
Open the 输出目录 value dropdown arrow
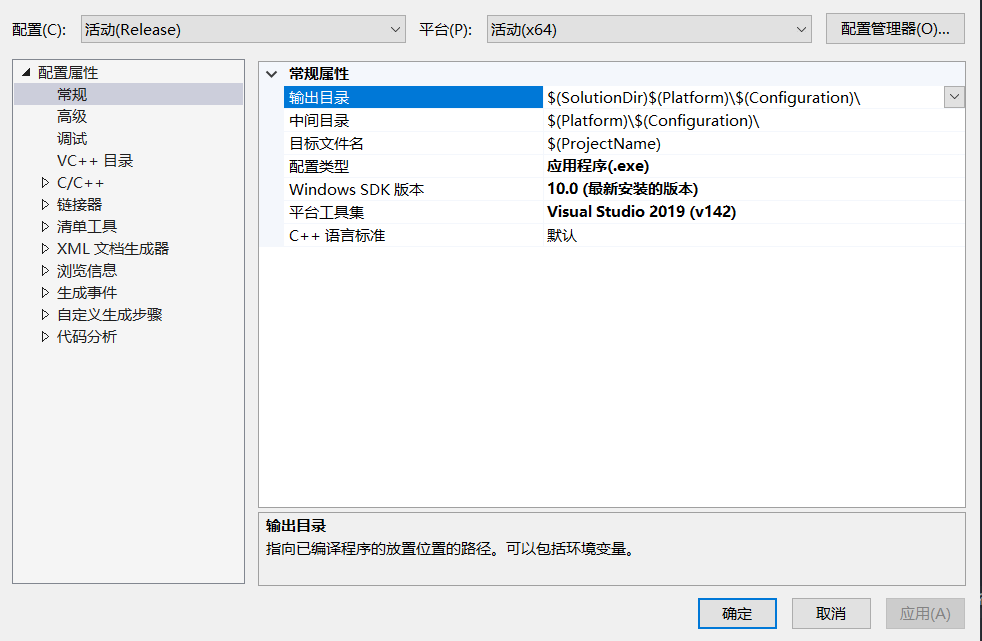pos(952,96)
